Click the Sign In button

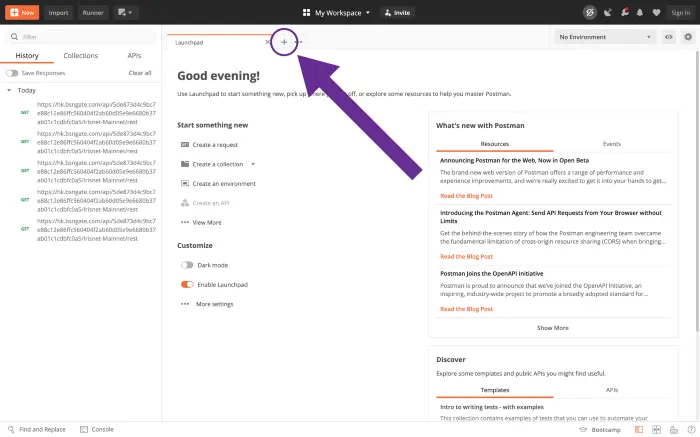tap(680, 12)
